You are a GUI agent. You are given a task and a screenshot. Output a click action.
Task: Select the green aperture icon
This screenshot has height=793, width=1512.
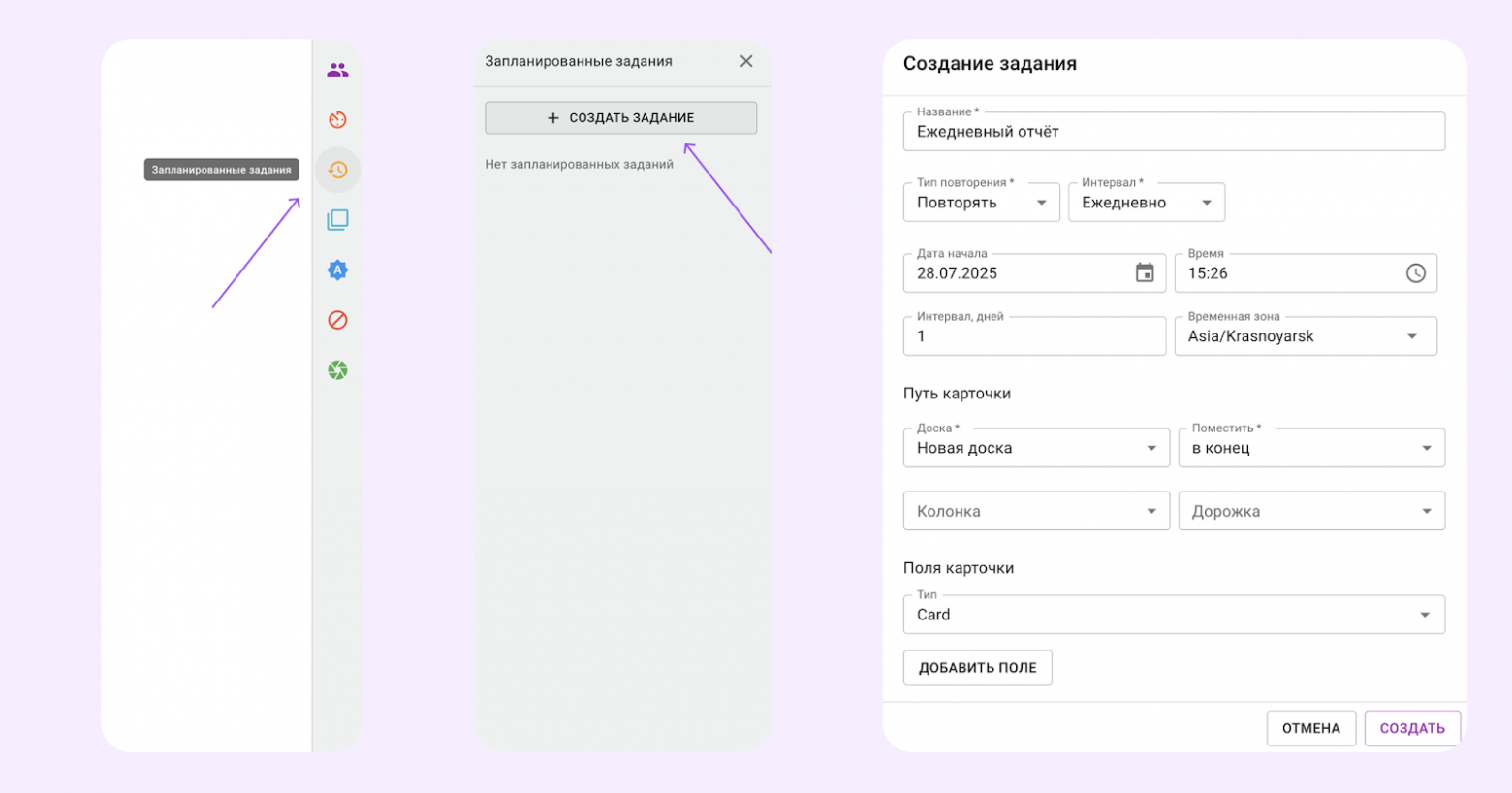pyautogui.click(x=336, y=369)
